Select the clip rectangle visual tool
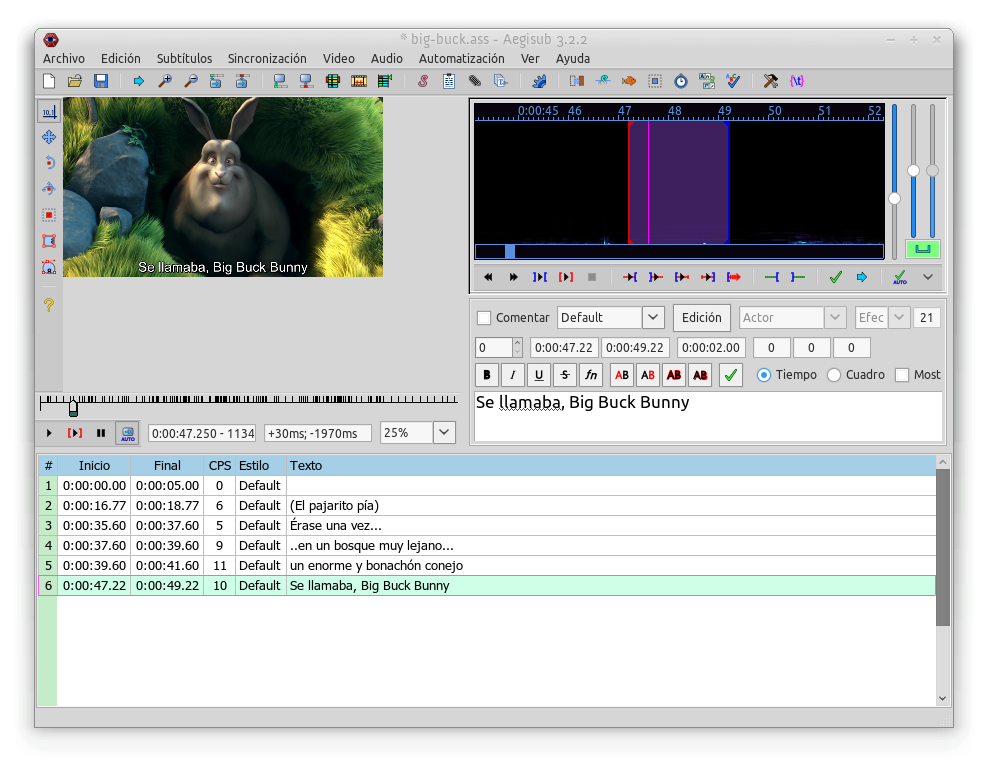Viewport: 991px width, 764px height. (x=48, y=241)
